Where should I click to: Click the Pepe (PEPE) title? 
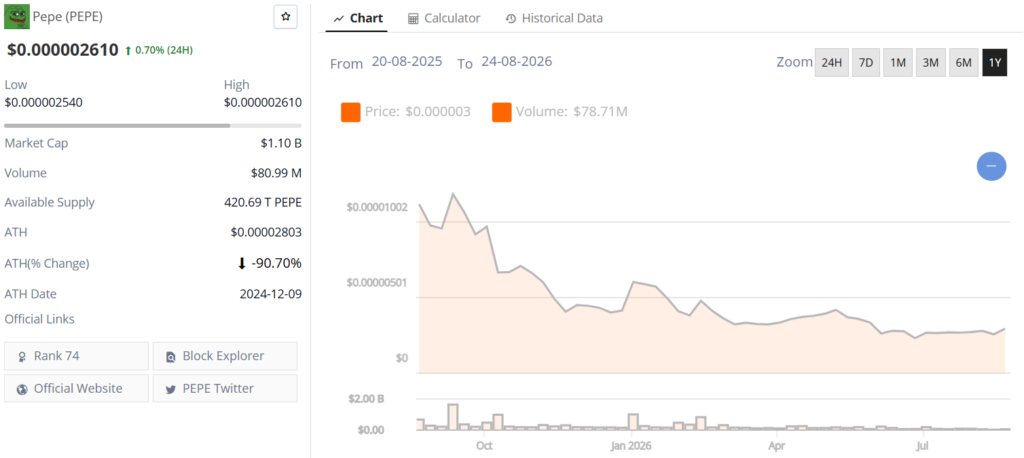[x=68, y=16]
